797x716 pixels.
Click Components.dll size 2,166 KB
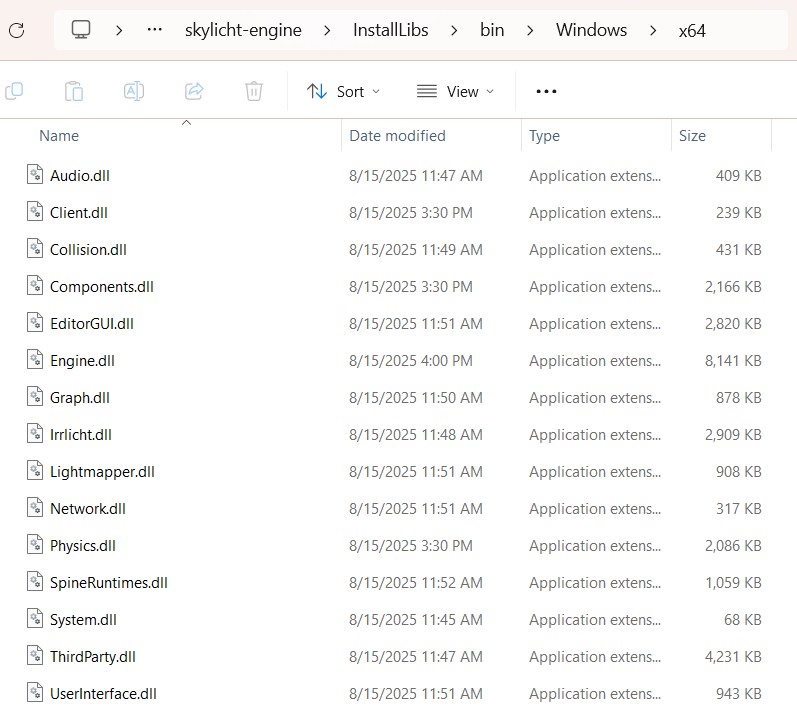733,287
